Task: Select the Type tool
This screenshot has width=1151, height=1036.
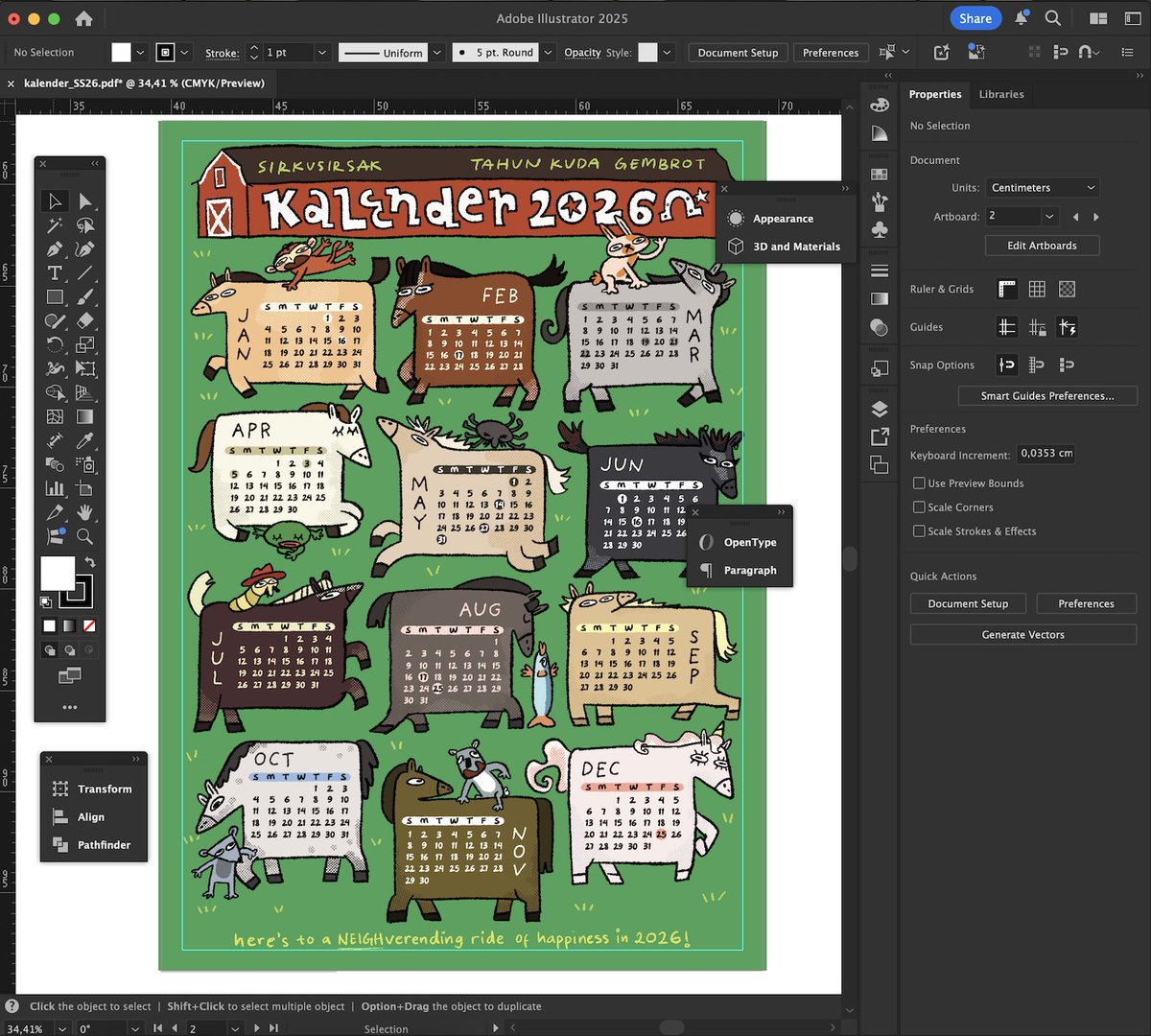Action: [56, 273]
